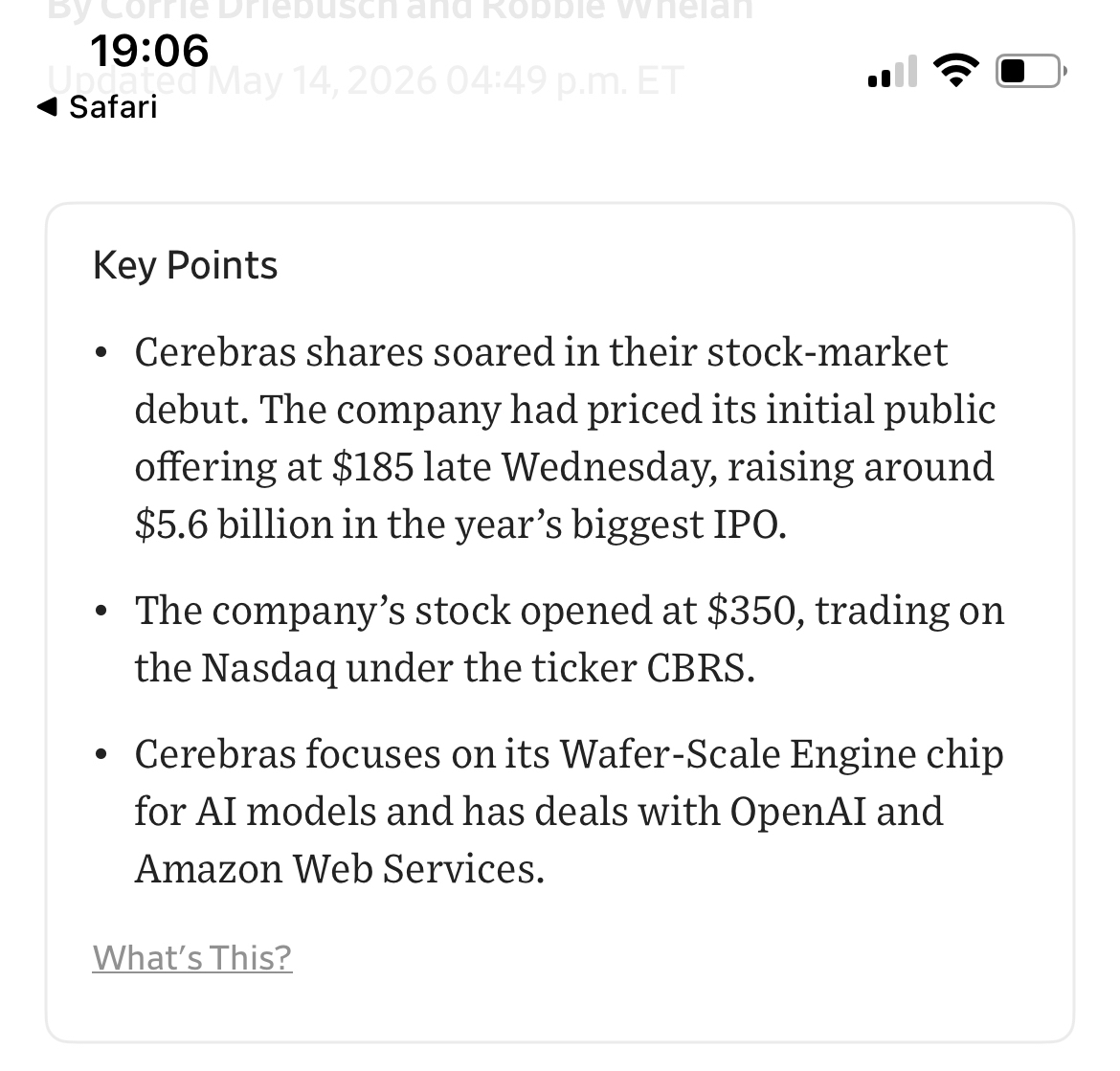
Task: Tap the bullet about stock opening at $350
Action: coord(570,639)
